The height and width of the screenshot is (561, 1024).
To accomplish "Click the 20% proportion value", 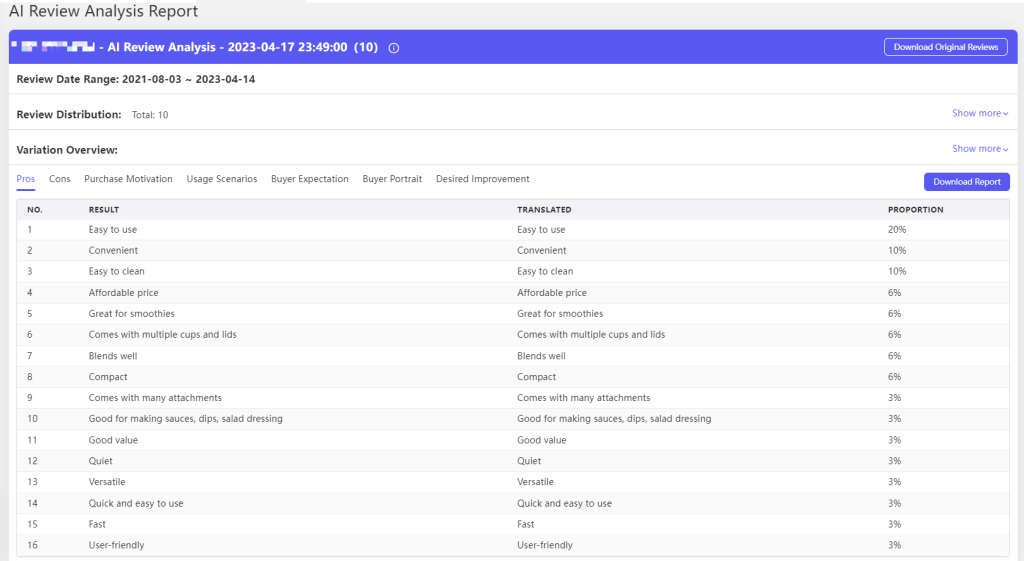I will 897,229.
